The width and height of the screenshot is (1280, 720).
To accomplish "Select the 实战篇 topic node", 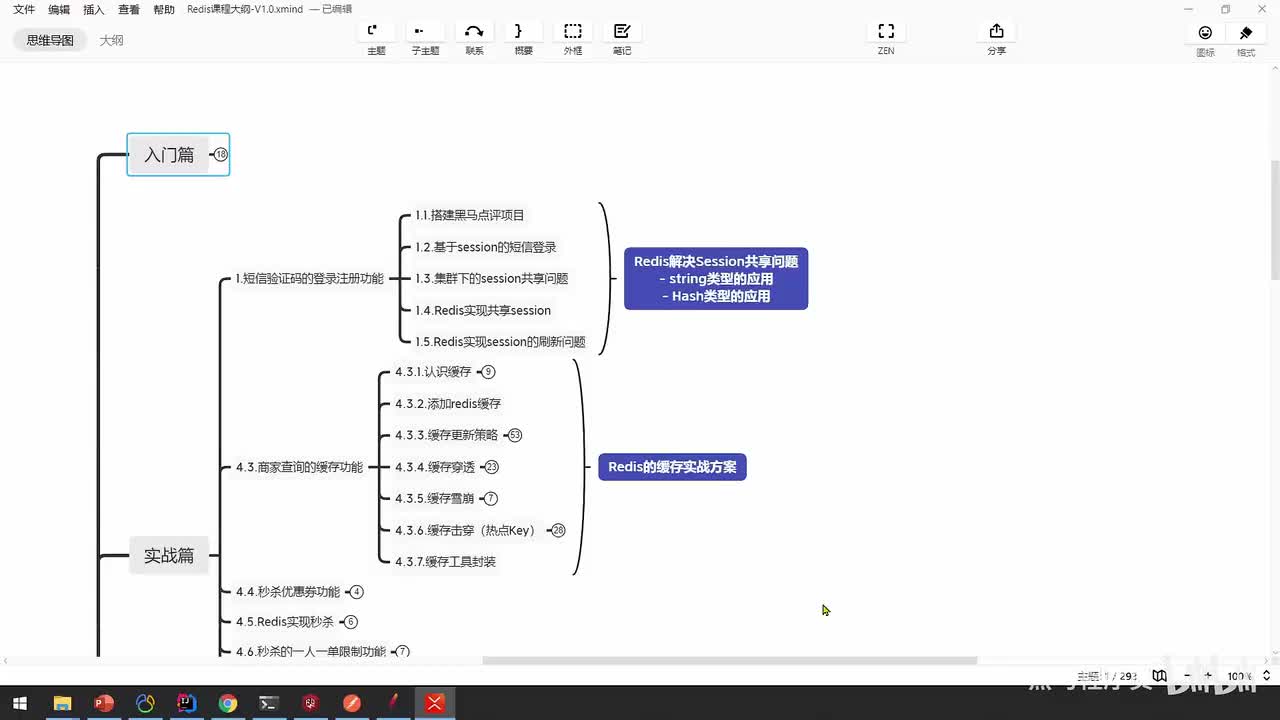I will click(169, 555).
